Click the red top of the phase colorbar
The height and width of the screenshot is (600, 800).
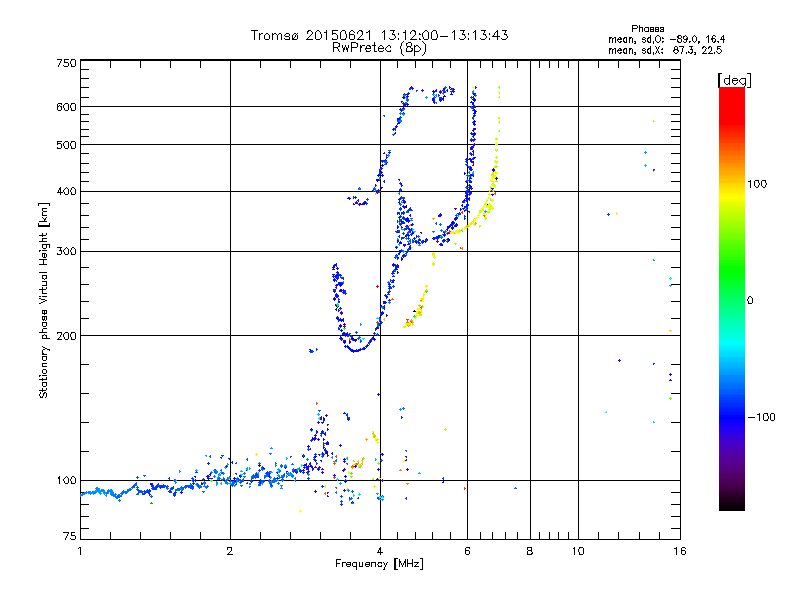[731, 94]
